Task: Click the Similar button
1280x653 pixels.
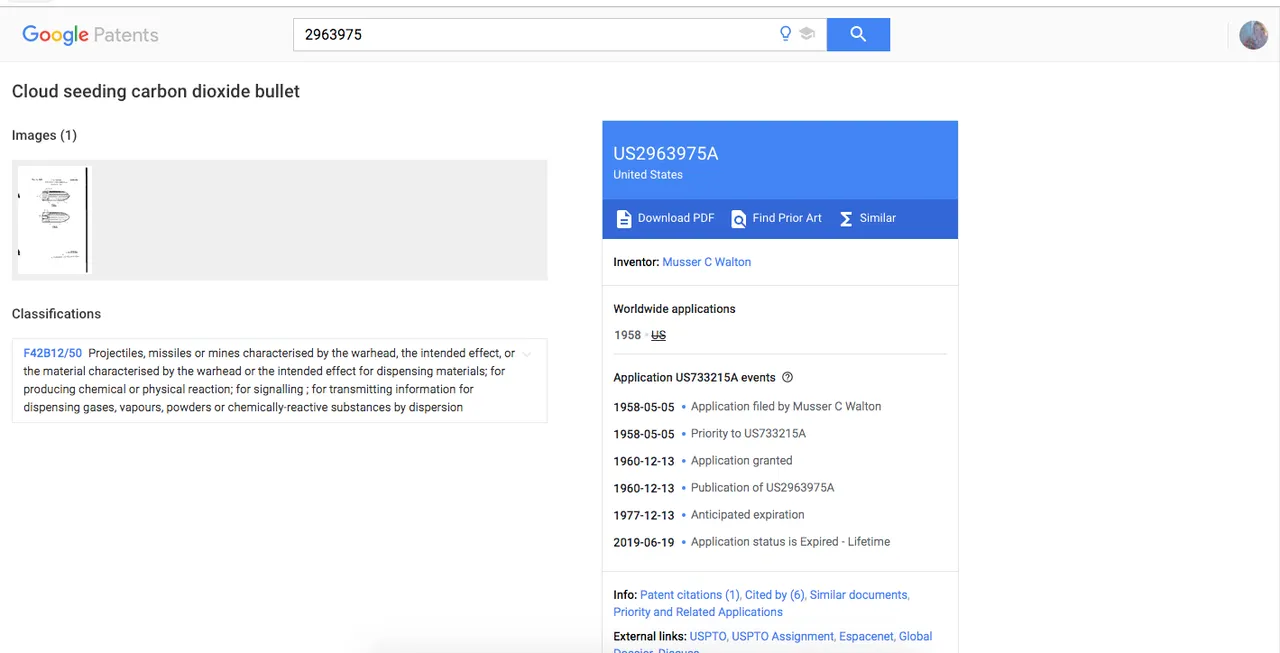Action: click(867, 218)
